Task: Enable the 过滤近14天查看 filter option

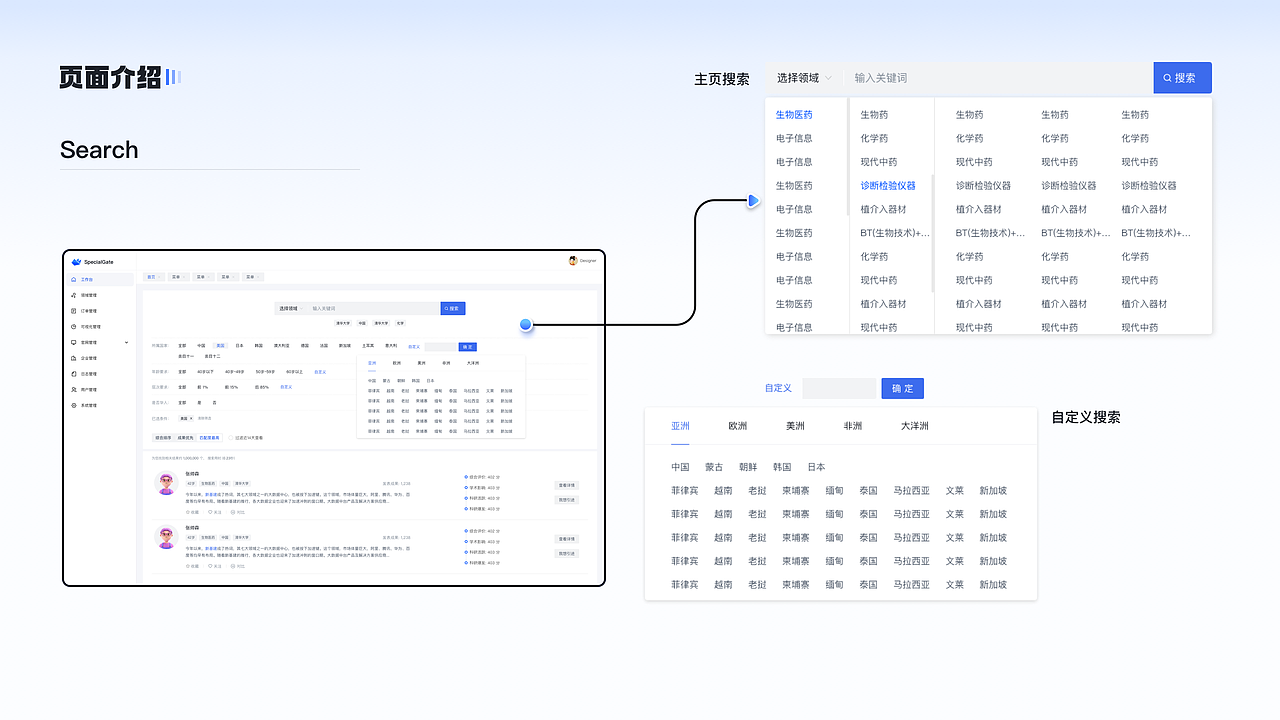Action: [231, 438]
